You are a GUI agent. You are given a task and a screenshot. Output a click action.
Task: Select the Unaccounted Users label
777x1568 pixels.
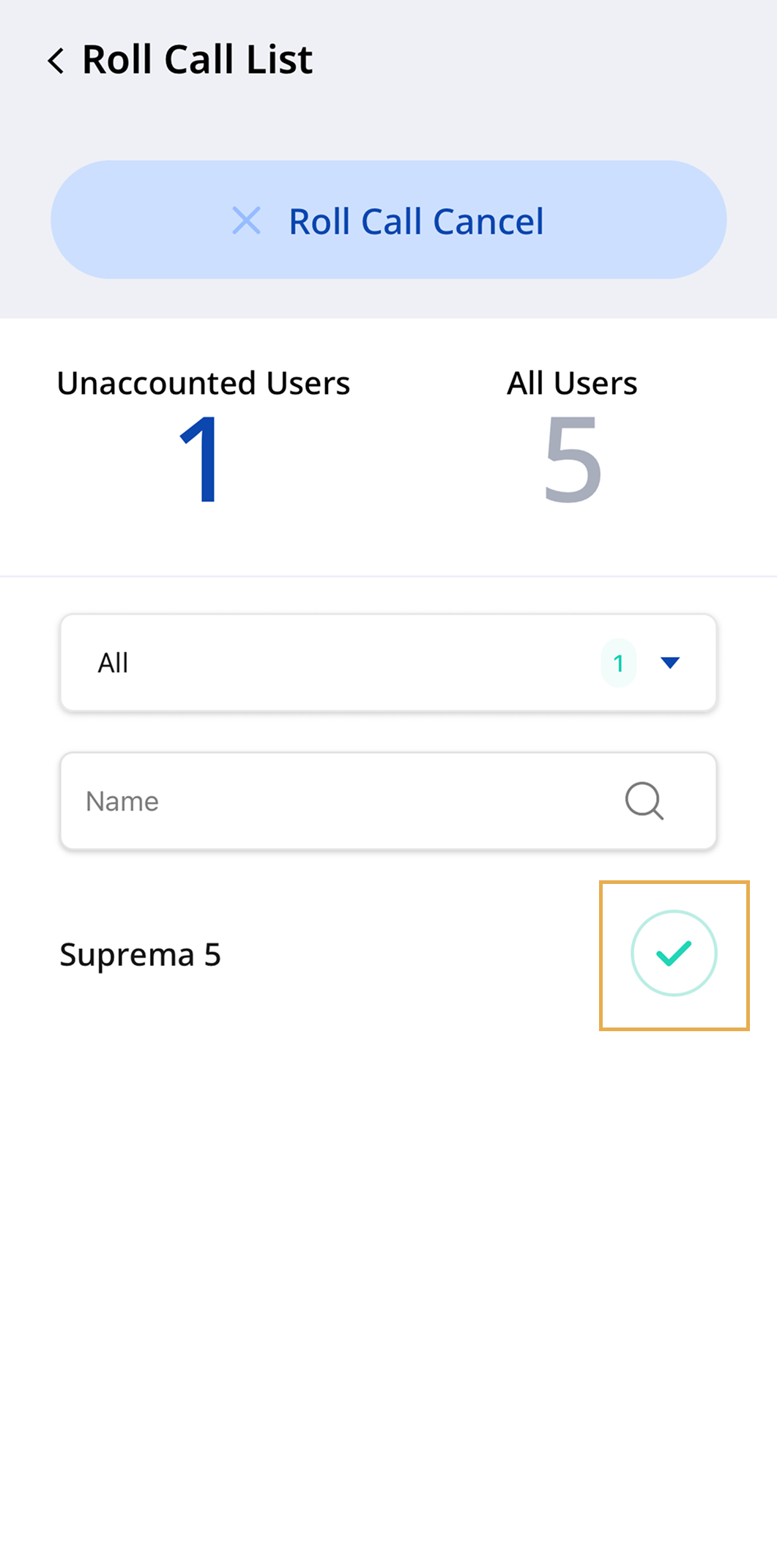(204, 383)
